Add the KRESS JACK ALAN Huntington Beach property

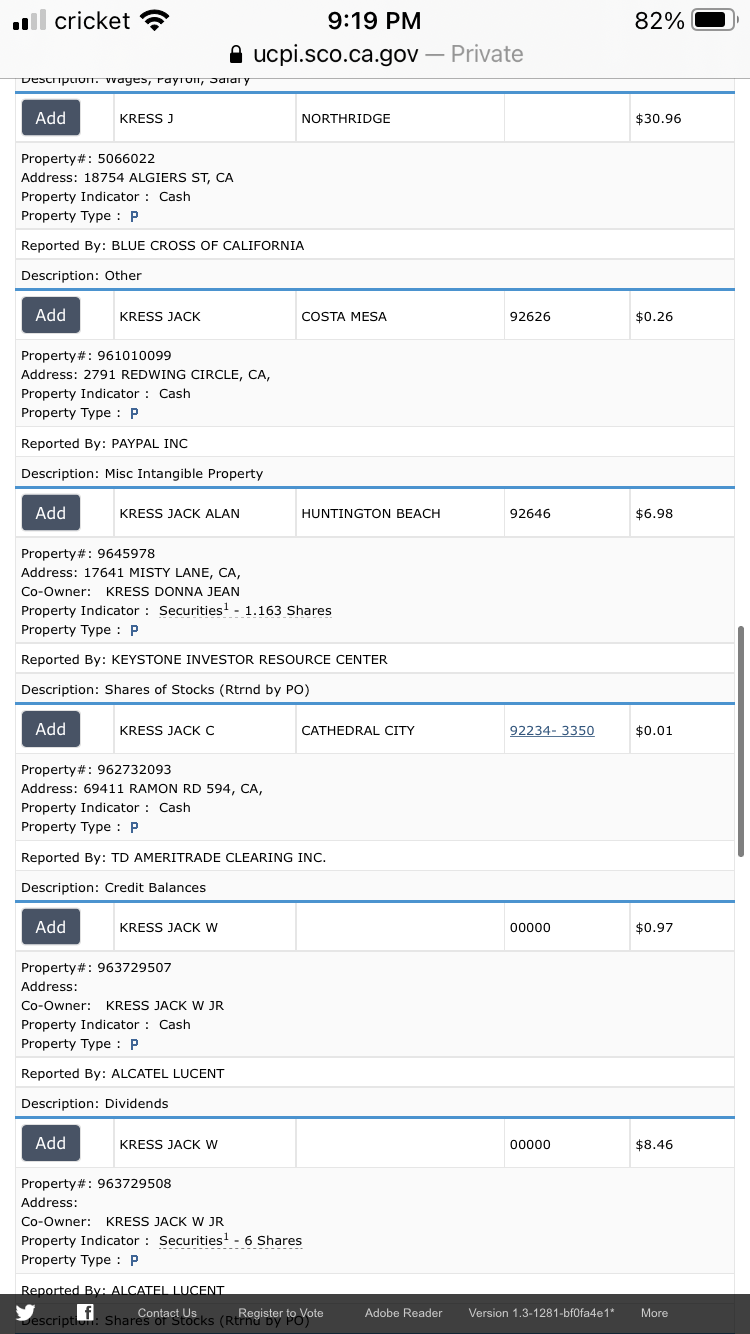51,513
